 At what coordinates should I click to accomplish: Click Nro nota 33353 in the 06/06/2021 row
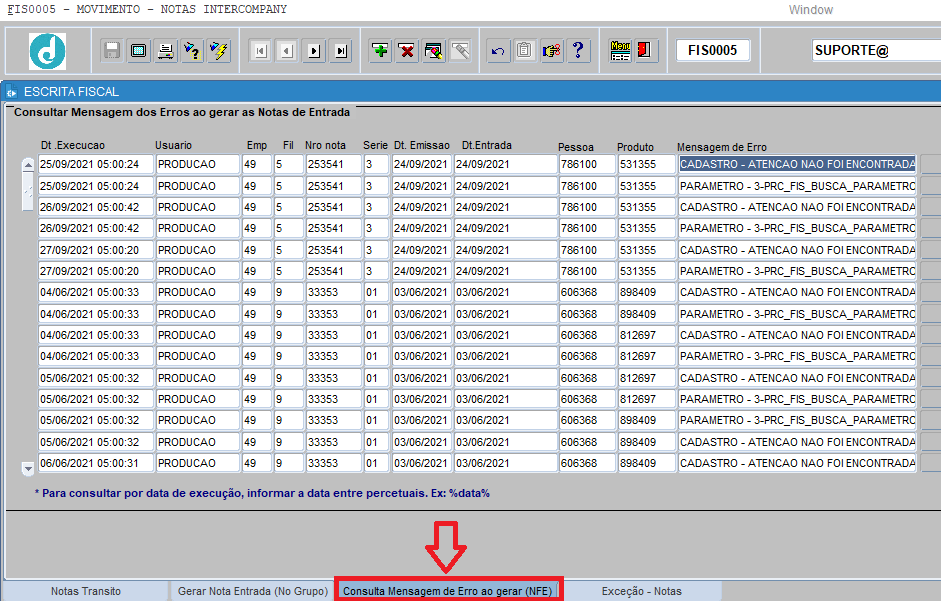[x=334, y=464]
